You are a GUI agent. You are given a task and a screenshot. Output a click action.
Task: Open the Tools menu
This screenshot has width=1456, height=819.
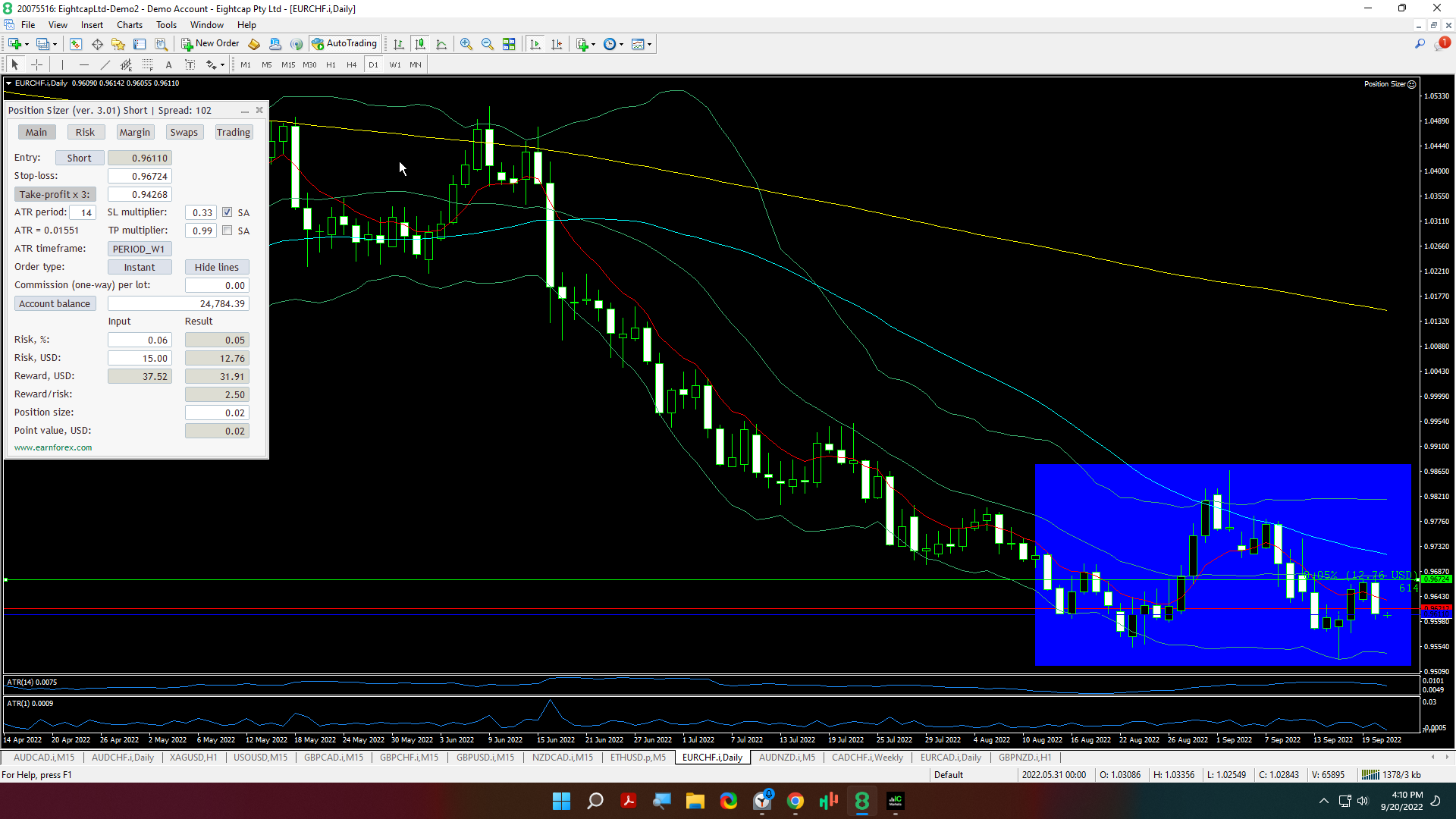pos(166,25)
